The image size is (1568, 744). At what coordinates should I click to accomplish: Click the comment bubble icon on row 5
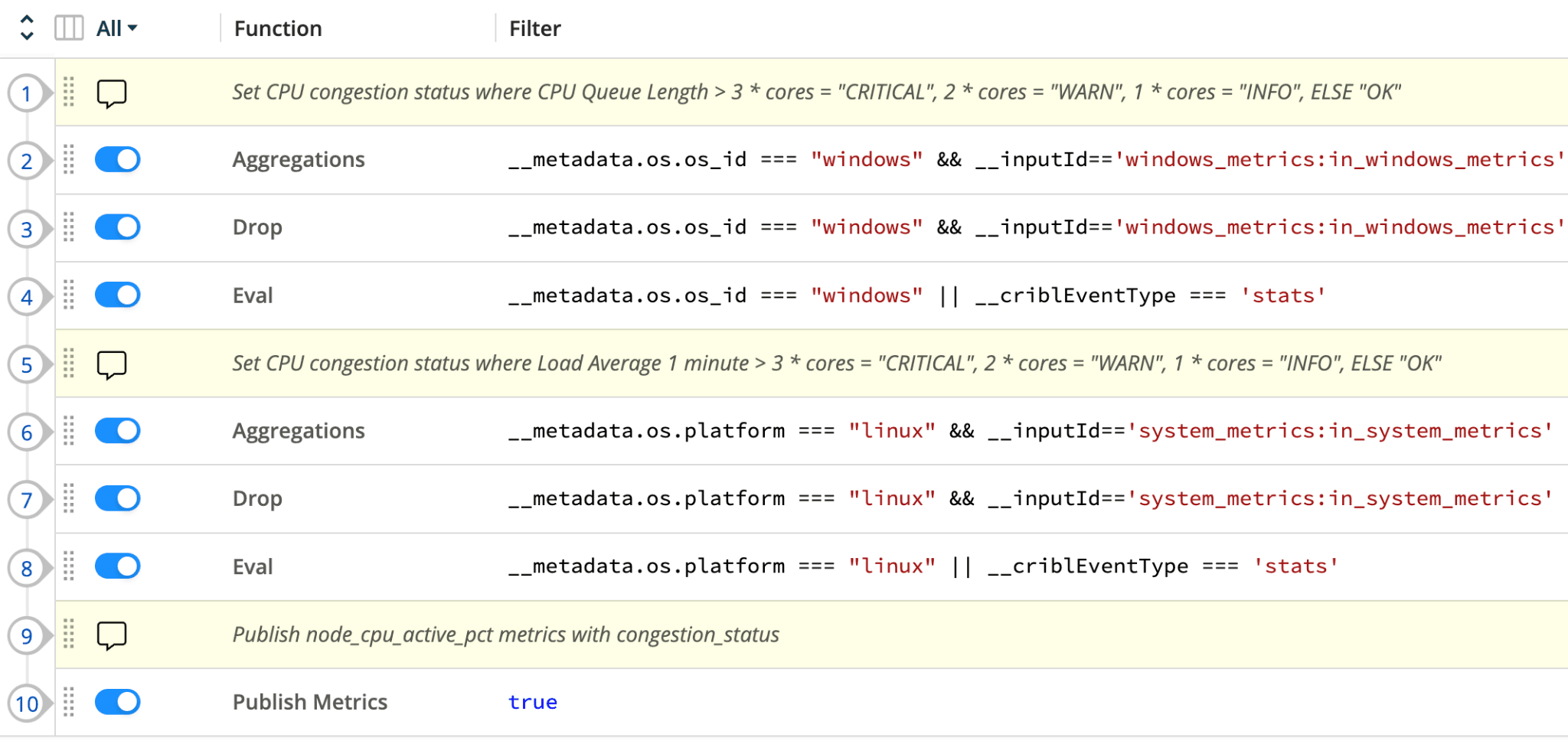(112, 364)
